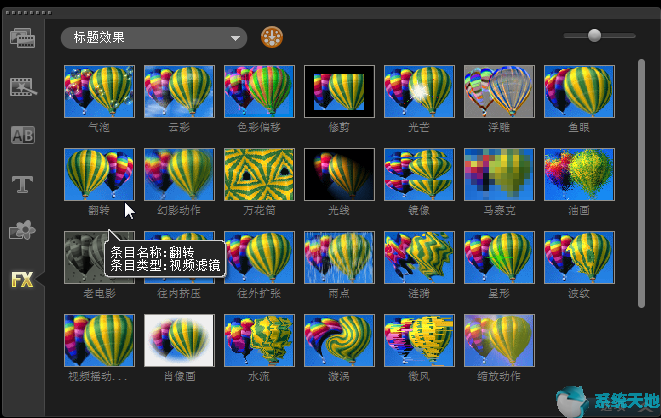Expand the 标题效果 gallery dropdown

[154, 38]
